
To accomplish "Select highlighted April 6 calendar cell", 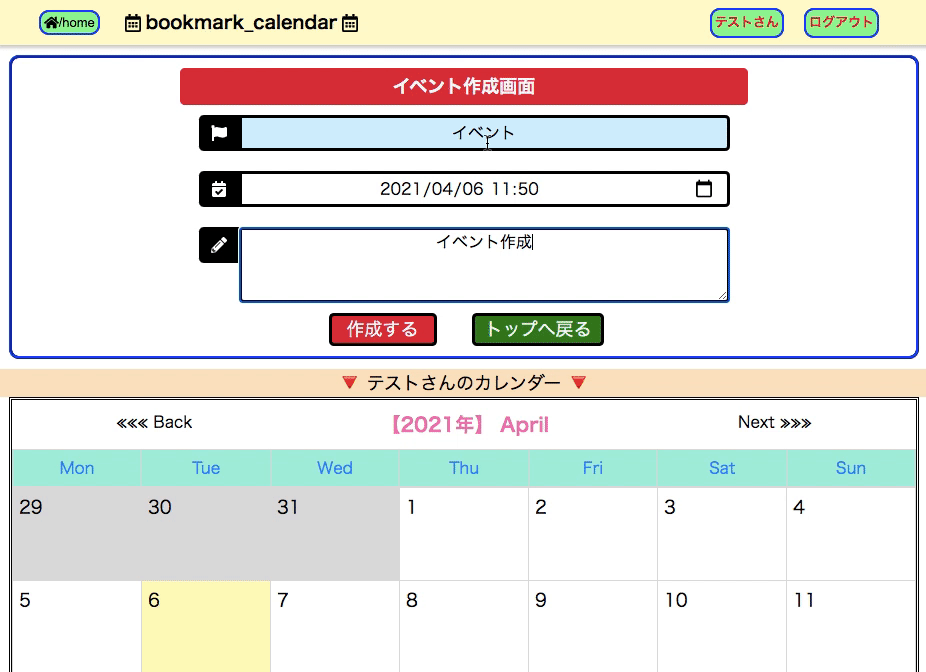I will 206,625.
